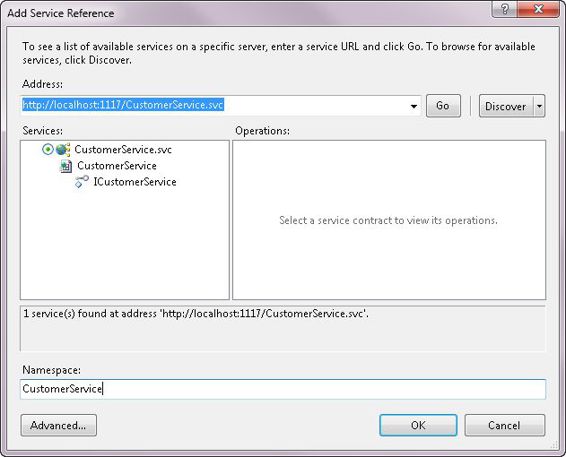Image resolution: width=566 pixels, height=457 pixels.
Task: Click the Go button
Action: [443, 106]
